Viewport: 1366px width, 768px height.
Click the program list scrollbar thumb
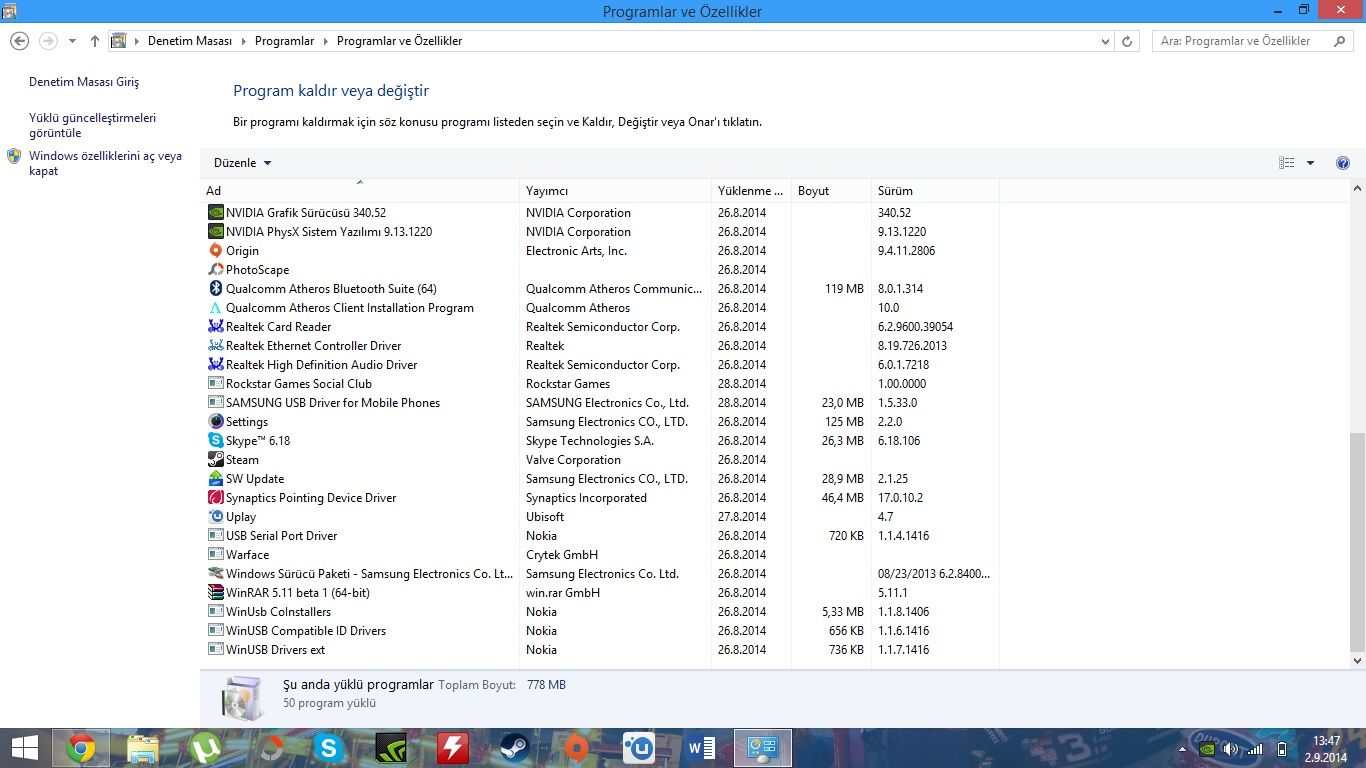point(1357,541)
